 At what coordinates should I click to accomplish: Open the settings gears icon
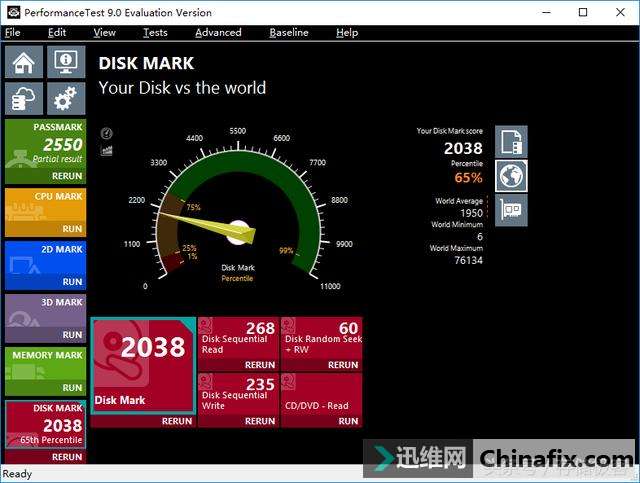point(66,99)
